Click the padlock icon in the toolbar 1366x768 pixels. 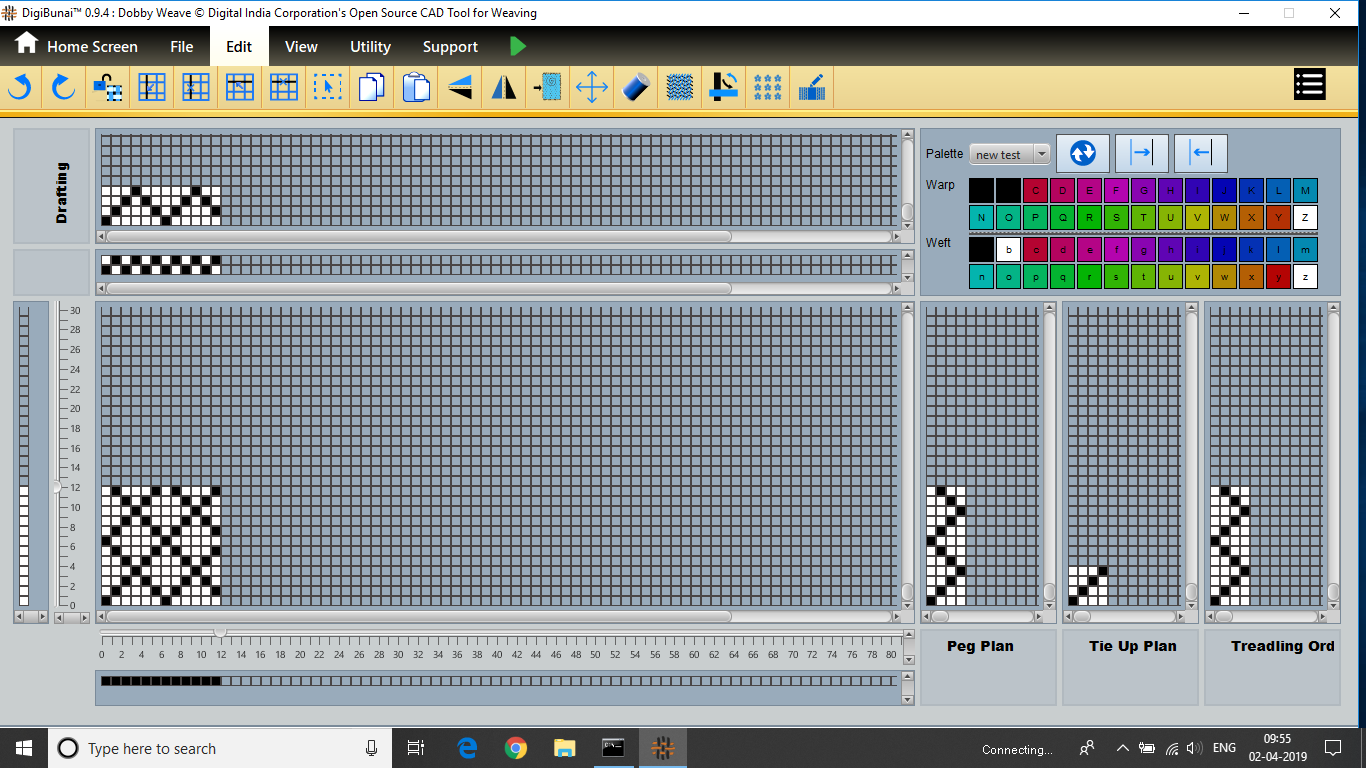coord(107,88)
